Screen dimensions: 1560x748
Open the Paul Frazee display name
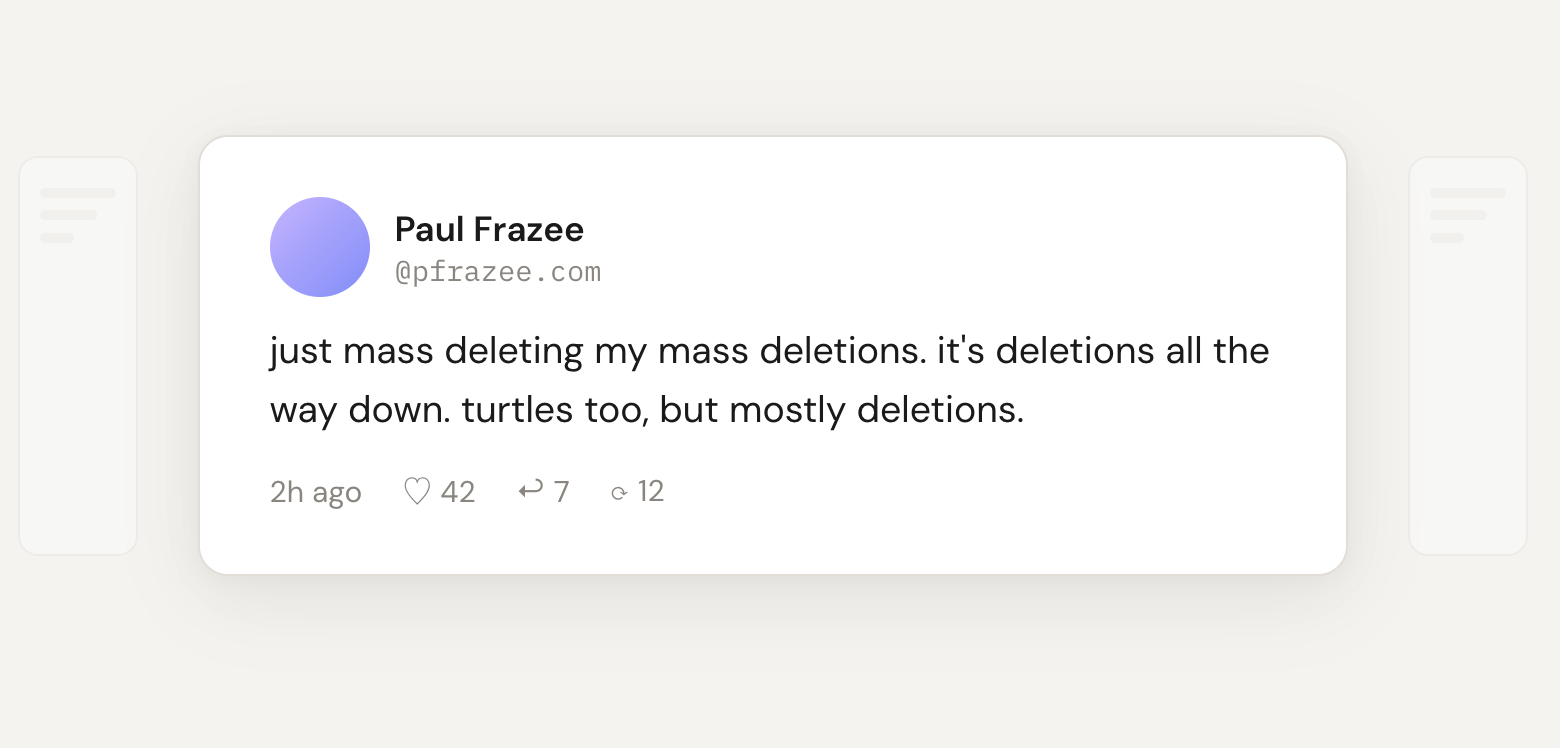(x=489, y=230)
